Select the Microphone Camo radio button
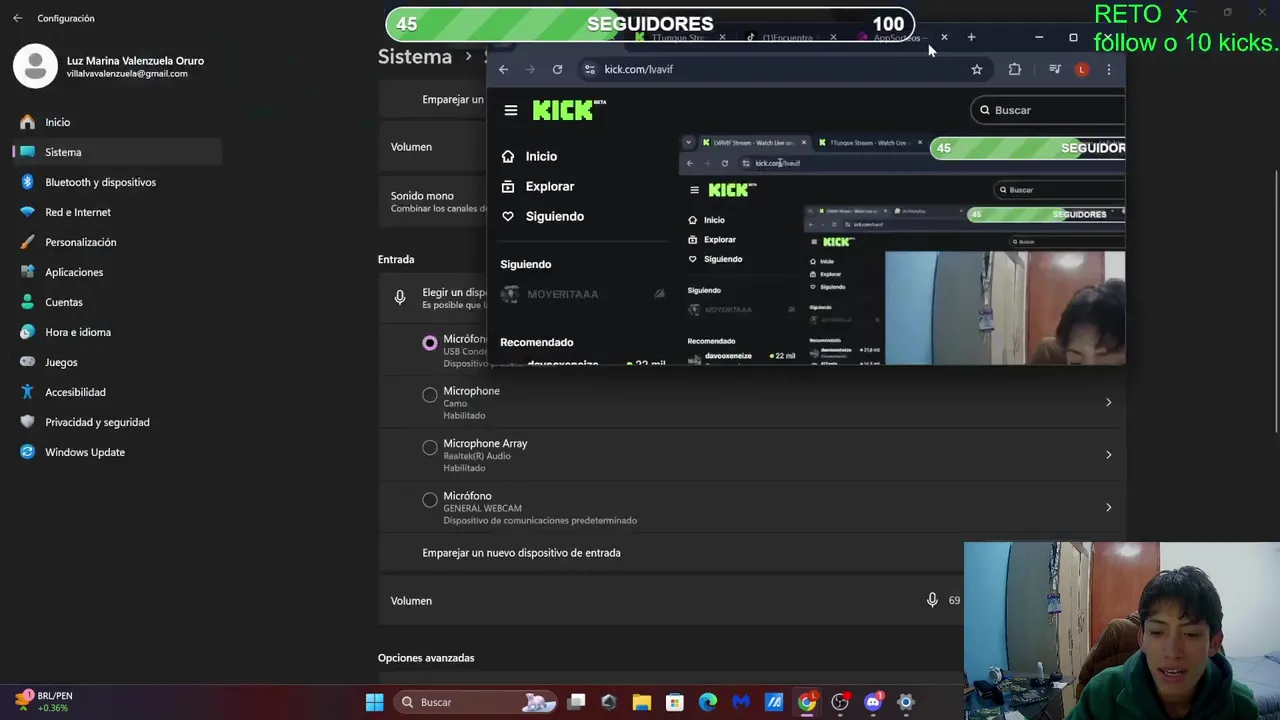 pos(430,395)
